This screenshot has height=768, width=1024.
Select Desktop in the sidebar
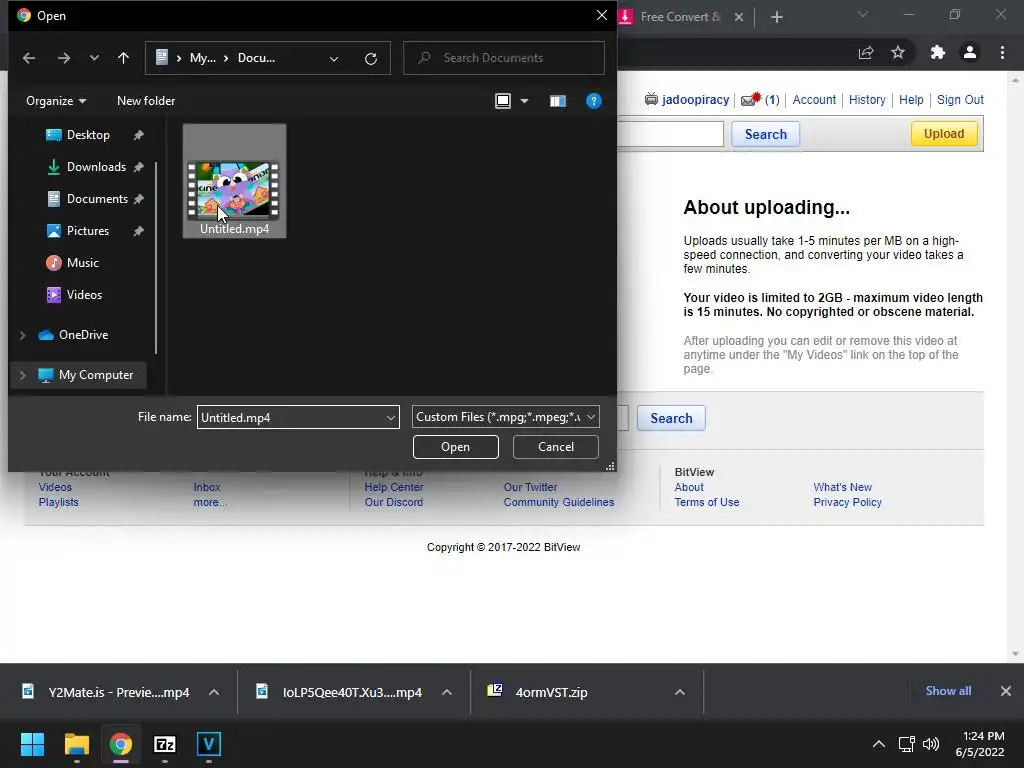(88, 135)
